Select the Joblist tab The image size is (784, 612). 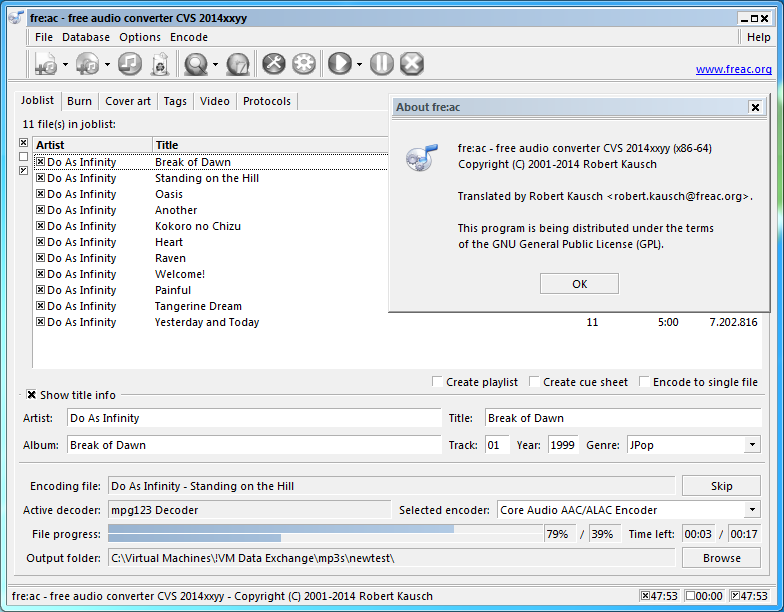pyautogui.click(x=38, y=100)
